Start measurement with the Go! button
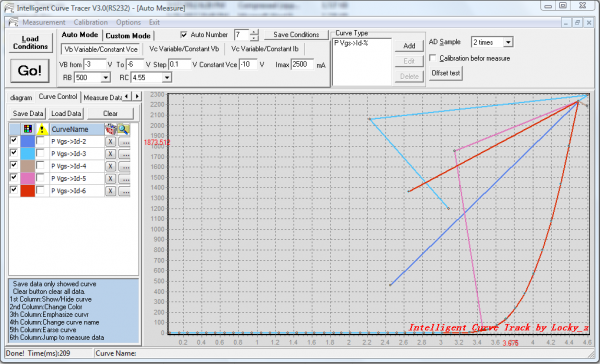Image resolution: width=600 pixels, height=364 pixels. tap(29, 70)
